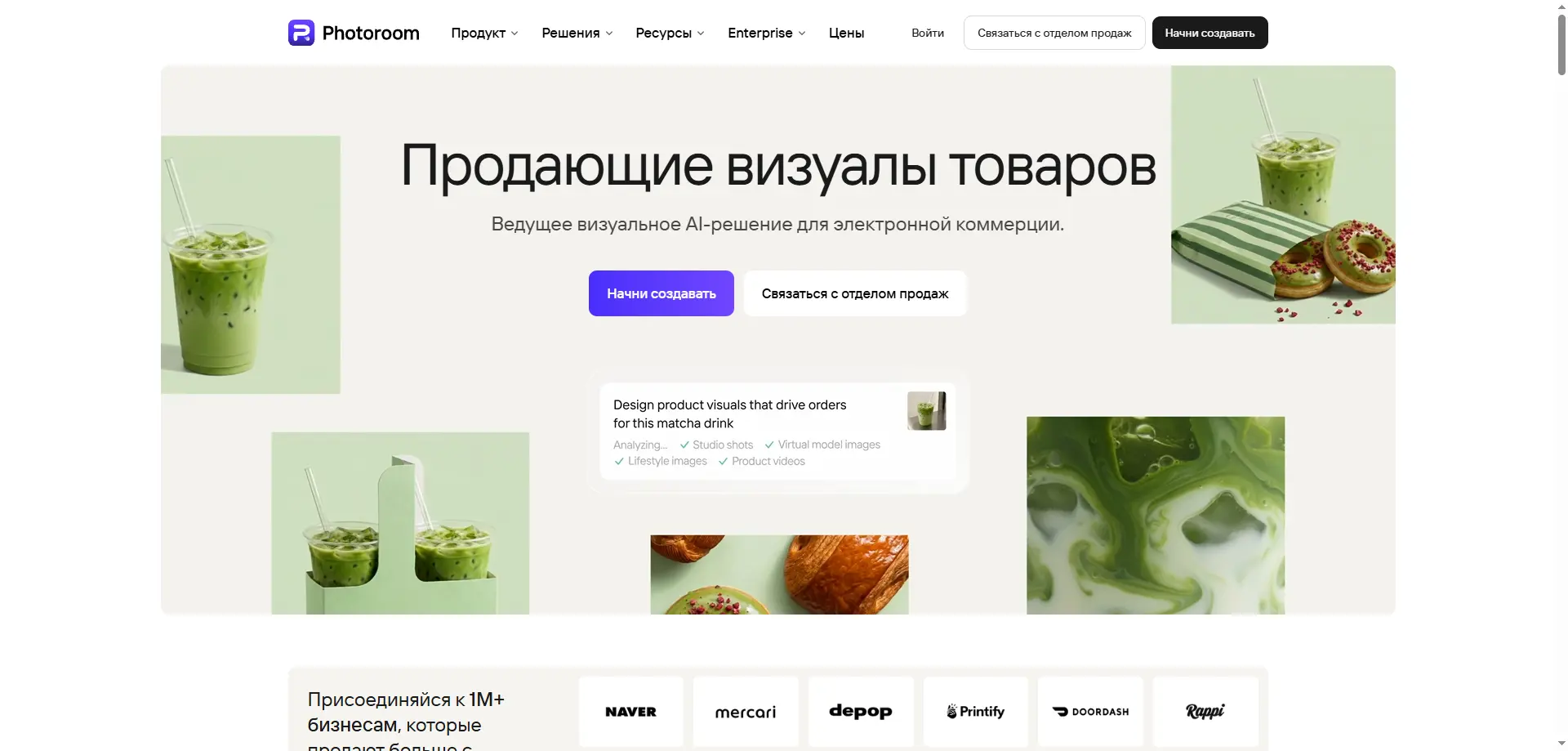
Task: Click the Analyzing... status text
Action: (x=640, y=445)
